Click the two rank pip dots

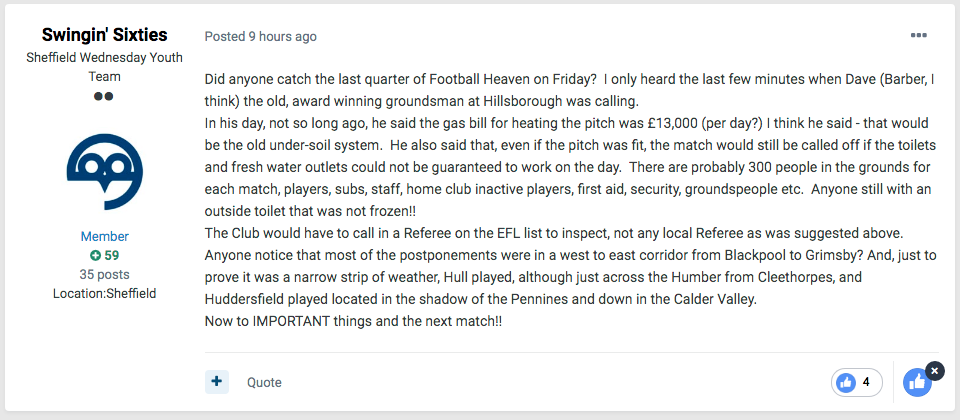point(104,96)
